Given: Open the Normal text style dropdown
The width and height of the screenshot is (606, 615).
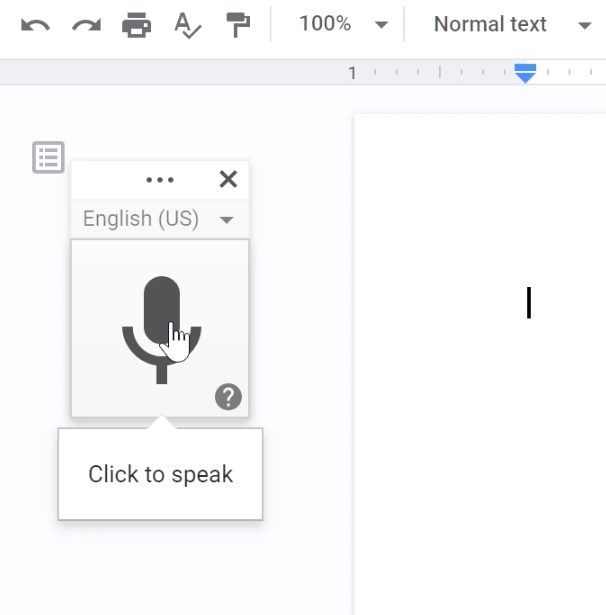Looking at the screenshot, I should pos(511,24).
